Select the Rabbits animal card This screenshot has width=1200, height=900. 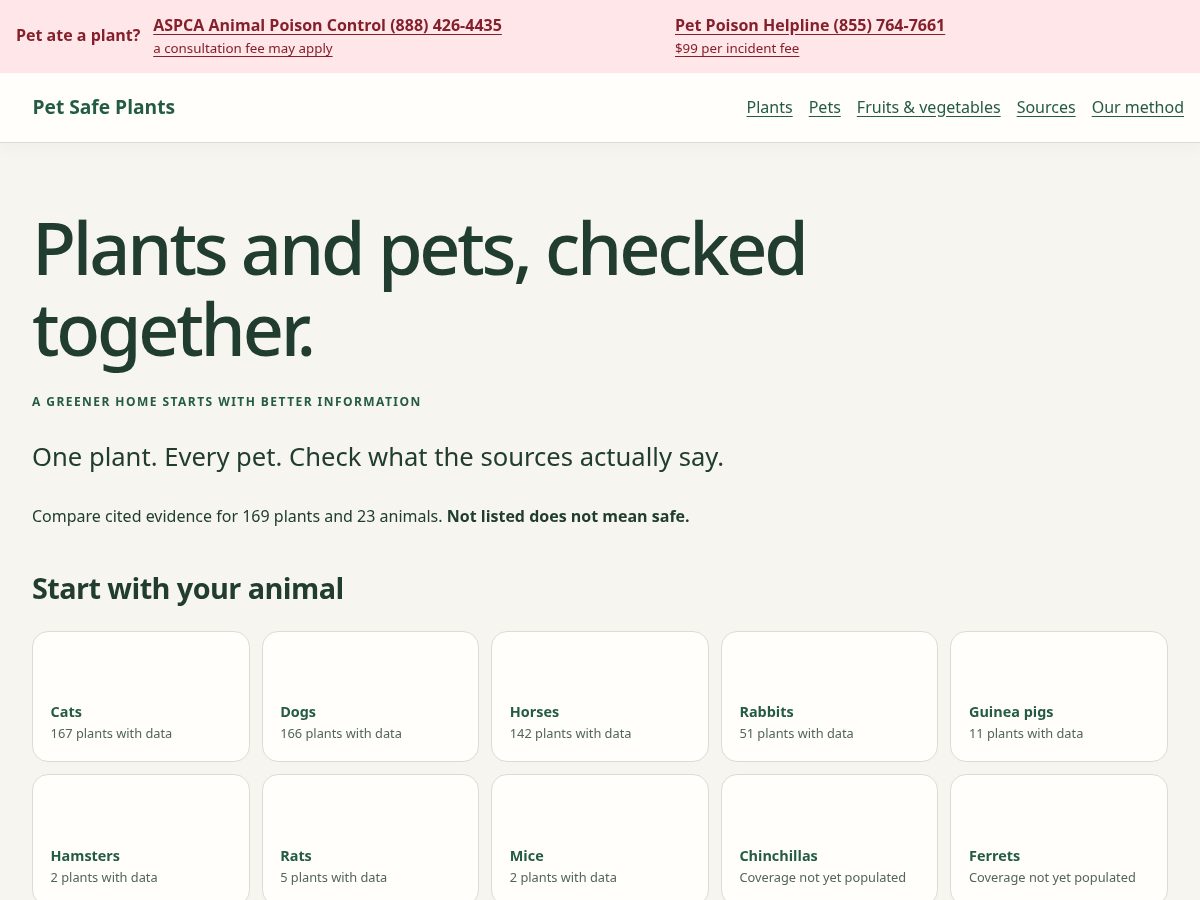tap(829, 696)
